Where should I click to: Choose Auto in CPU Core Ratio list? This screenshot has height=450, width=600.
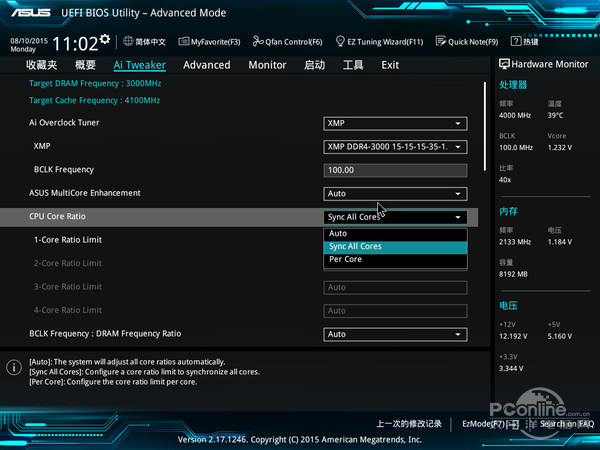click(395, 233)
